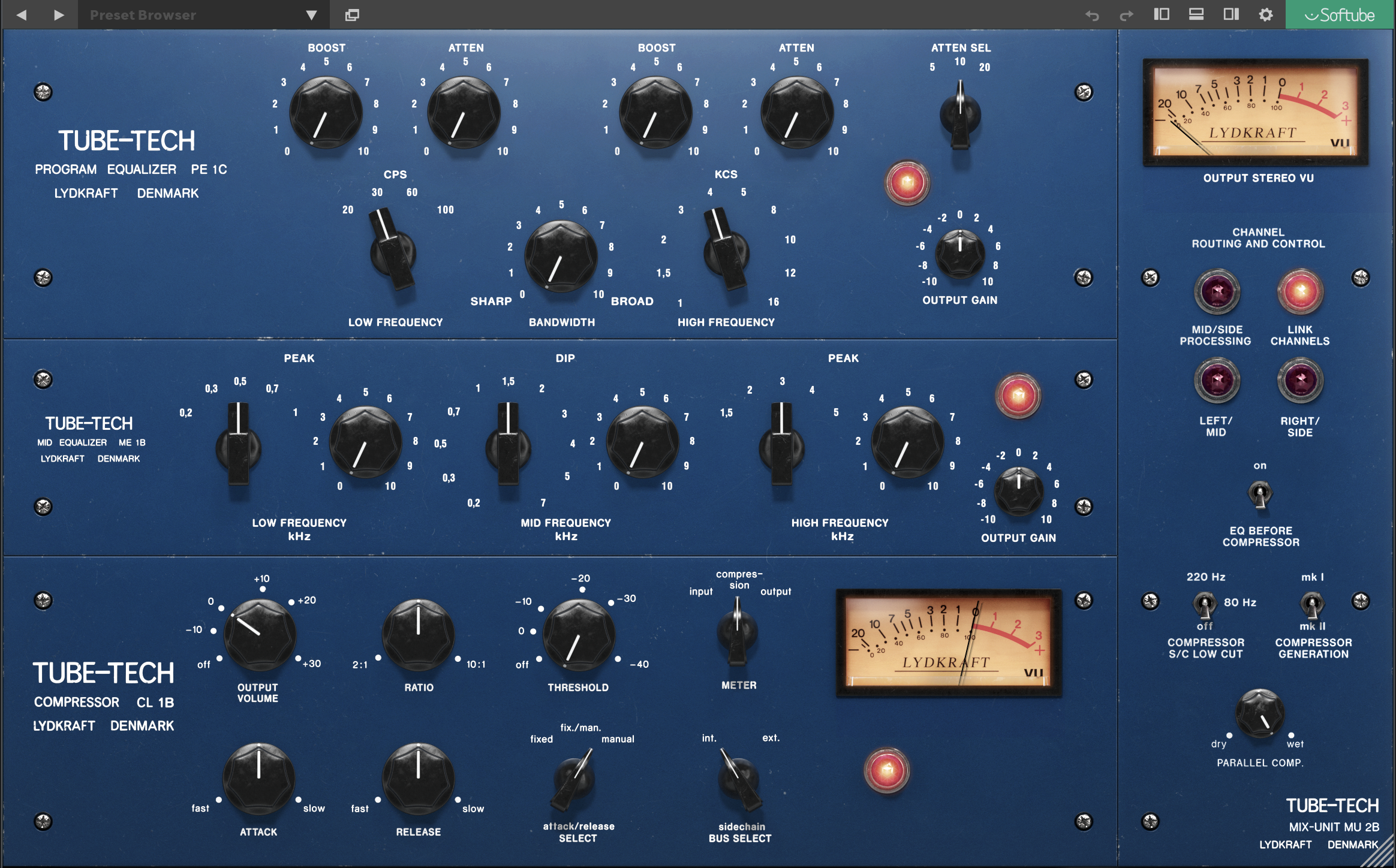Click the CPS Low Frequency selector

pos(393,251)
